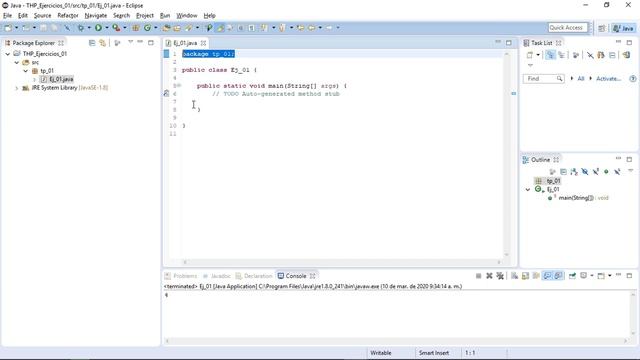Click the Debug bug icon in toolbar

[x=80, y=28]
